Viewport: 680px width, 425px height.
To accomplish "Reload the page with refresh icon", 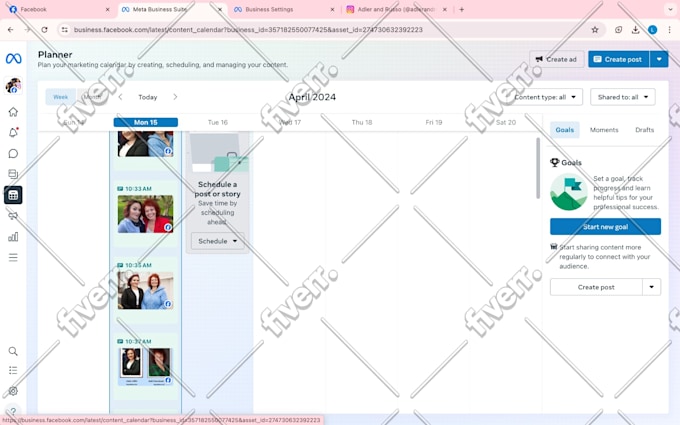I will [44, 29].
